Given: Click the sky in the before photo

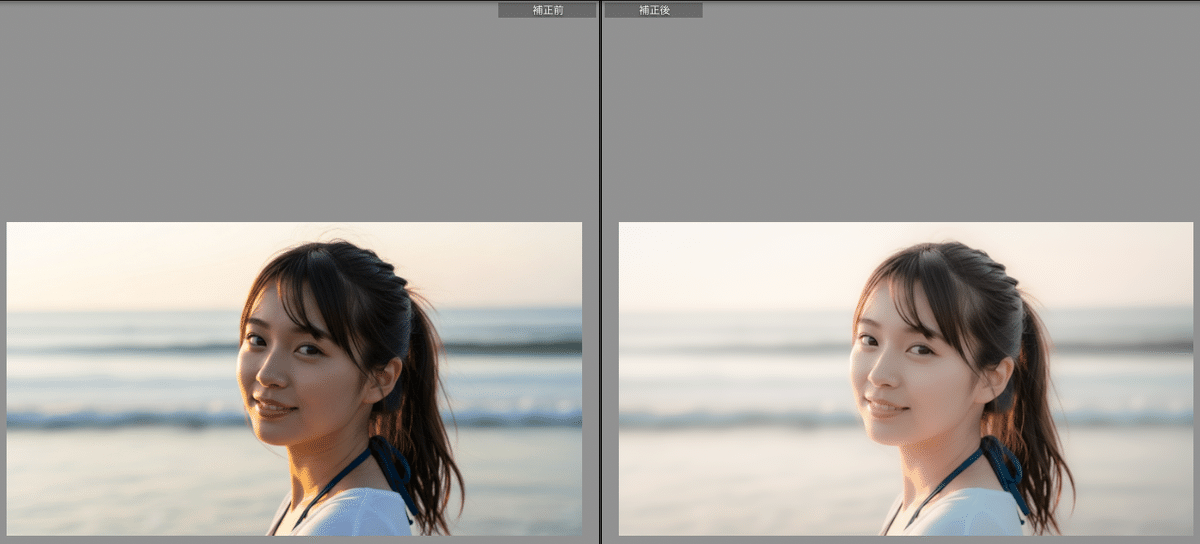Looking at the screenshot, I should (x=120, y=260).
